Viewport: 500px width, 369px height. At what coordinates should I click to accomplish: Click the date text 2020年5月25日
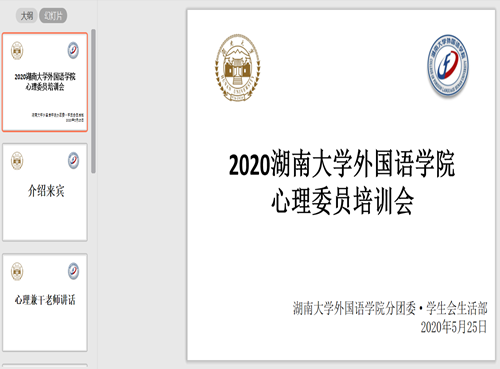click(x=454, y=327)
